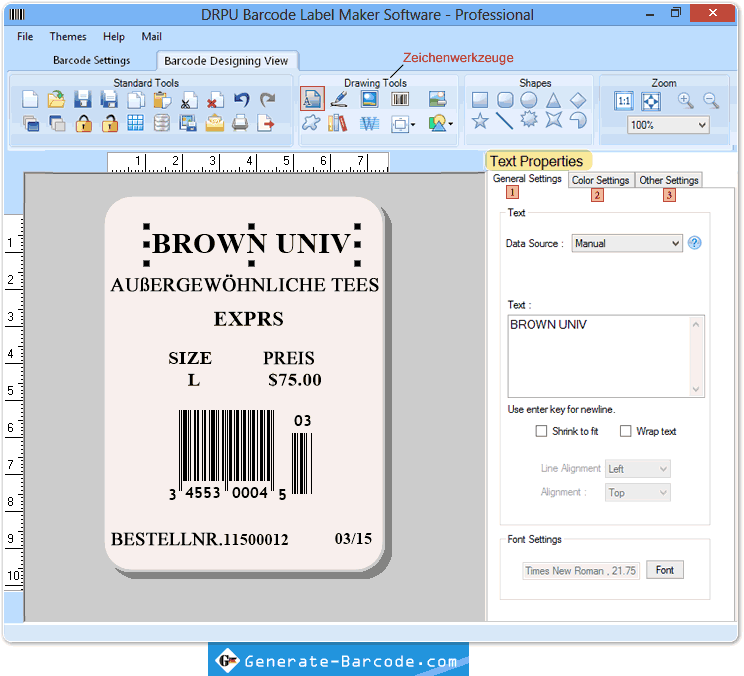Image resolution: width=744 pixels, height=676 pixels.
Task: Redo the last undone action
Action: click(268, 100)
